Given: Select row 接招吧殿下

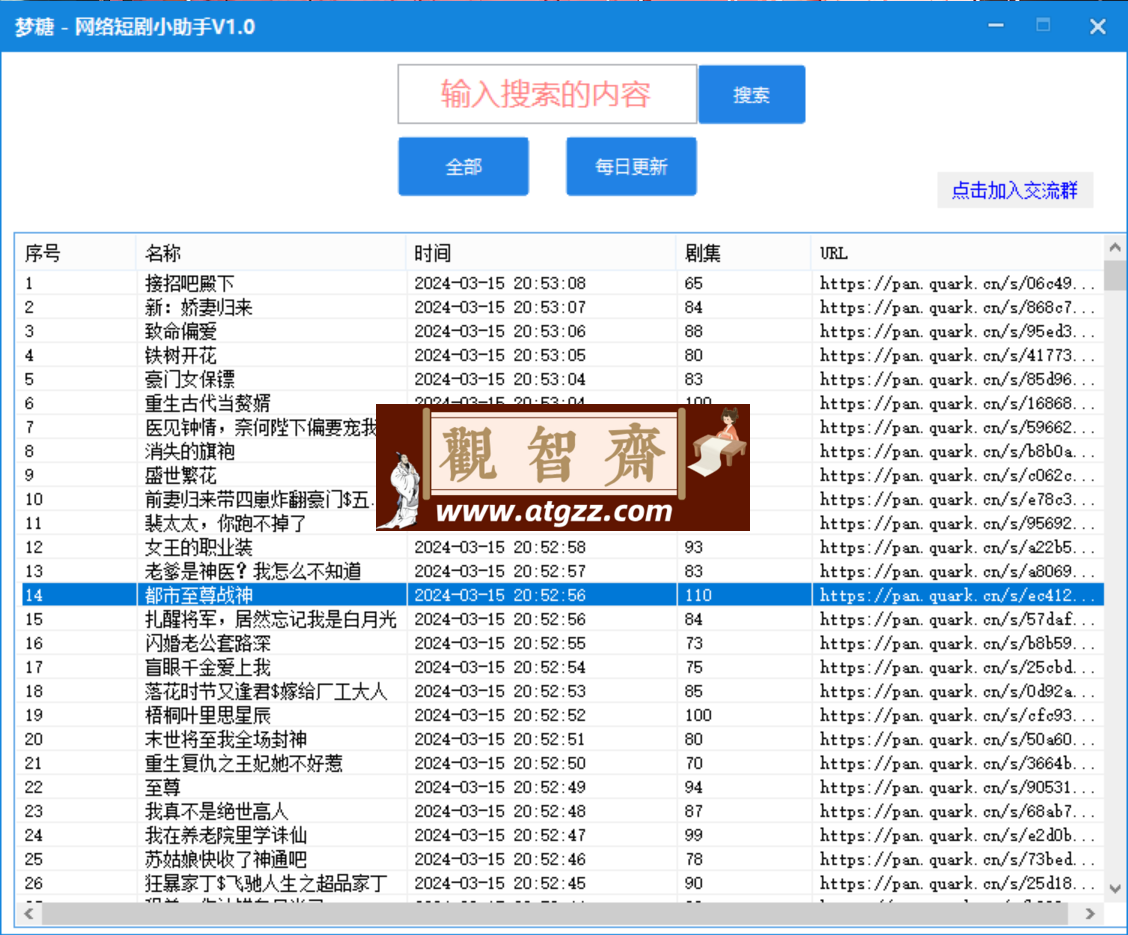Looking at the screenshot, I should [560, 283].
